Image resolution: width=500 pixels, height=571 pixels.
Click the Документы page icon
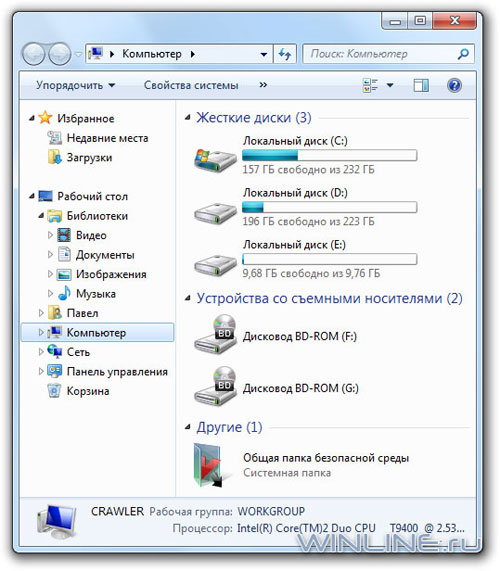[64, 254]
